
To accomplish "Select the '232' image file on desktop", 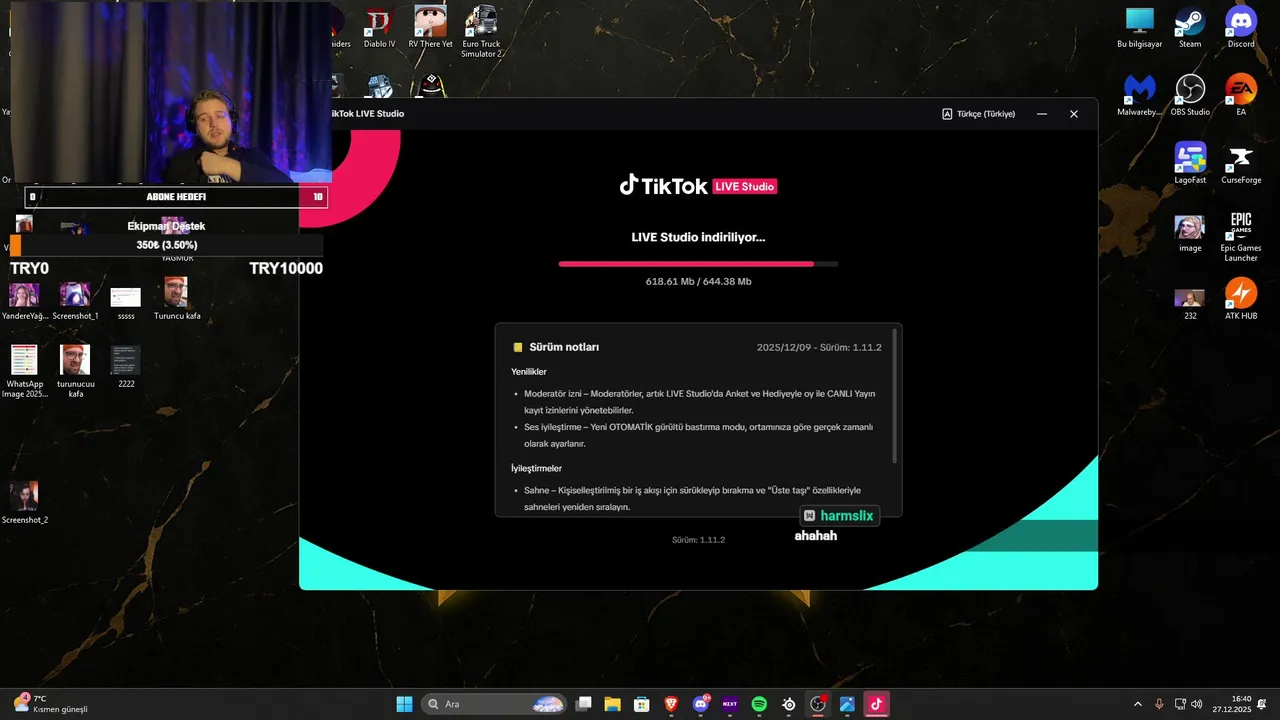I will pos(1190,302).
